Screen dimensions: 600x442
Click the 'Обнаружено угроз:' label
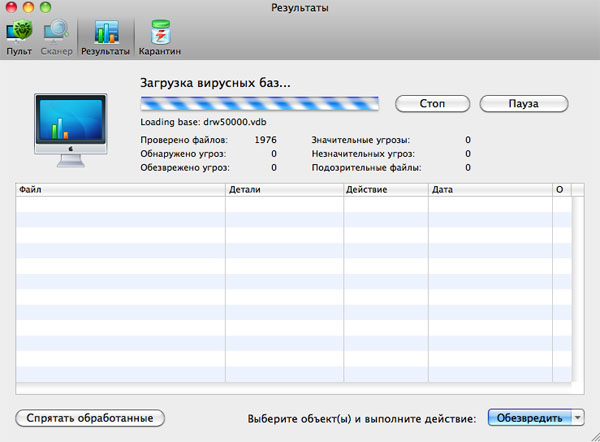[x=183, y=154]
